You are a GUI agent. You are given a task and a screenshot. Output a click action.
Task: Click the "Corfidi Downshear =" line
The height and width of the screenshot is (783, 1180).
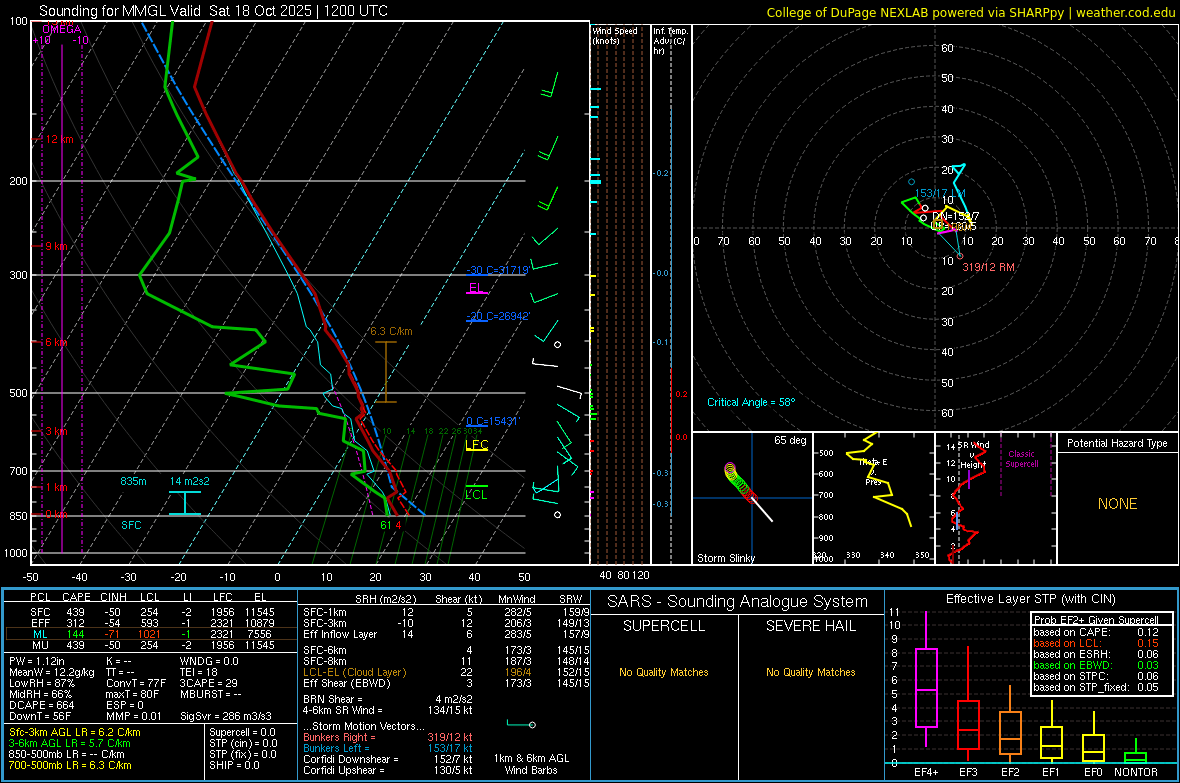(x=388, y=759)
